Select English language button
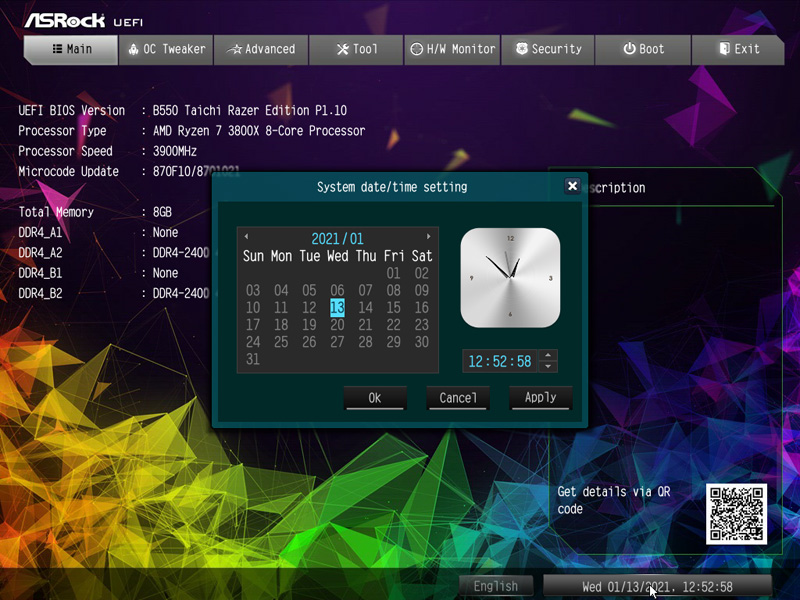Screen dimensions: 800x600 click(496, 586)
